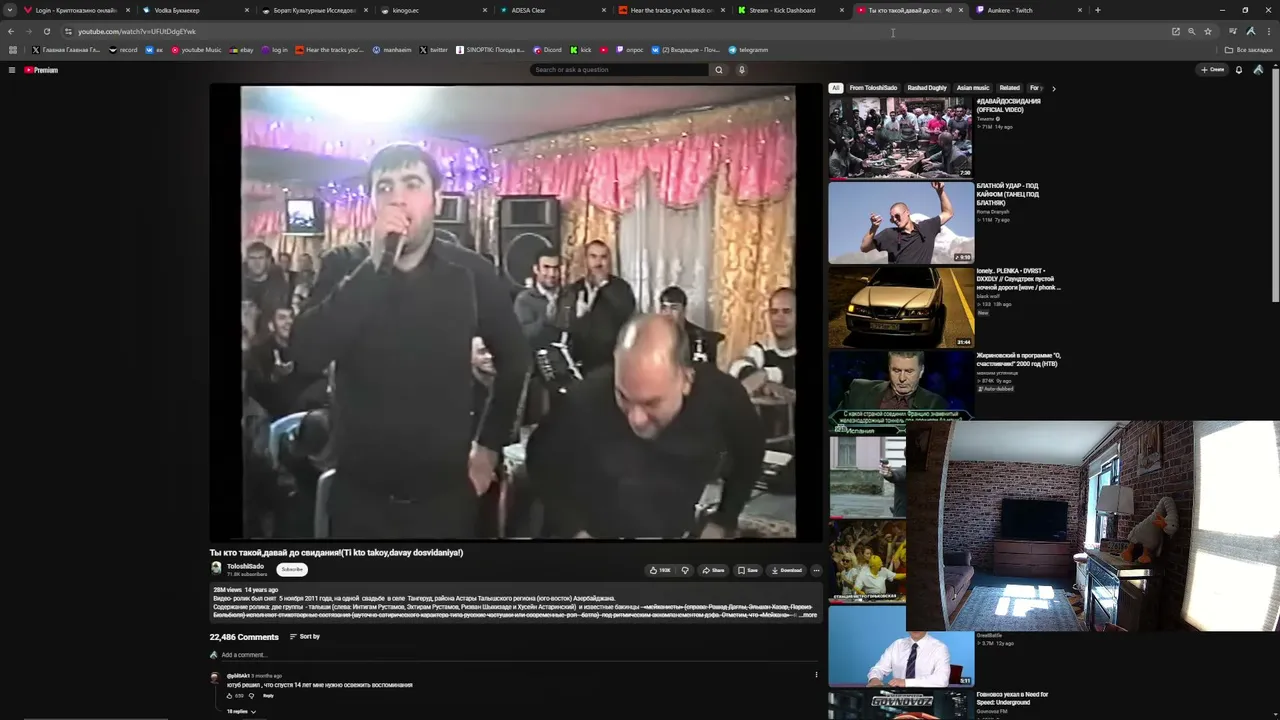Open the PLENKA gold car video thumbnail
This screenshot has height=720, width=1280.
pyautogui.click(x=900, y=307)
